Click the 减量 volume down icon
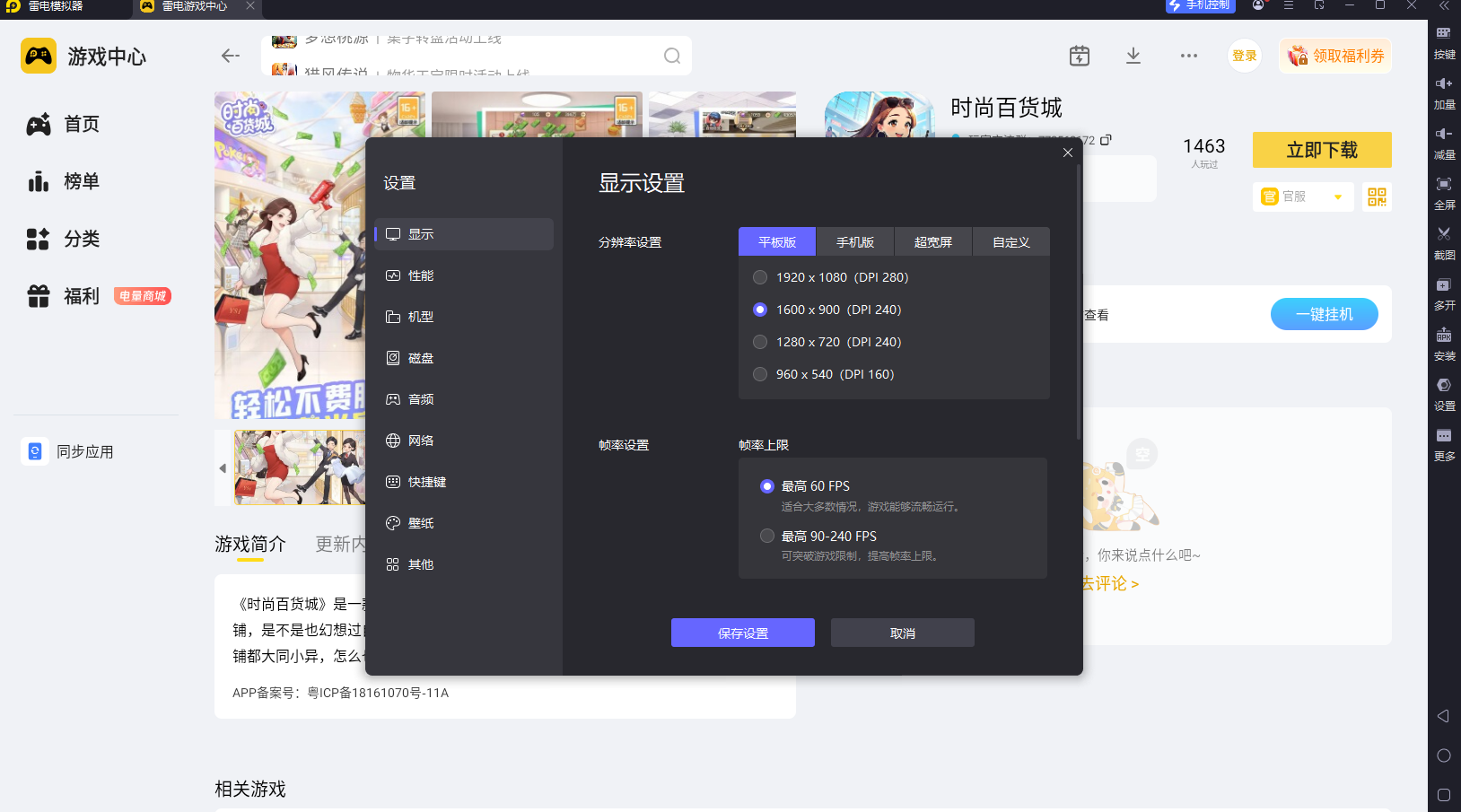1461x812 pixels. tap(1444, 142)
